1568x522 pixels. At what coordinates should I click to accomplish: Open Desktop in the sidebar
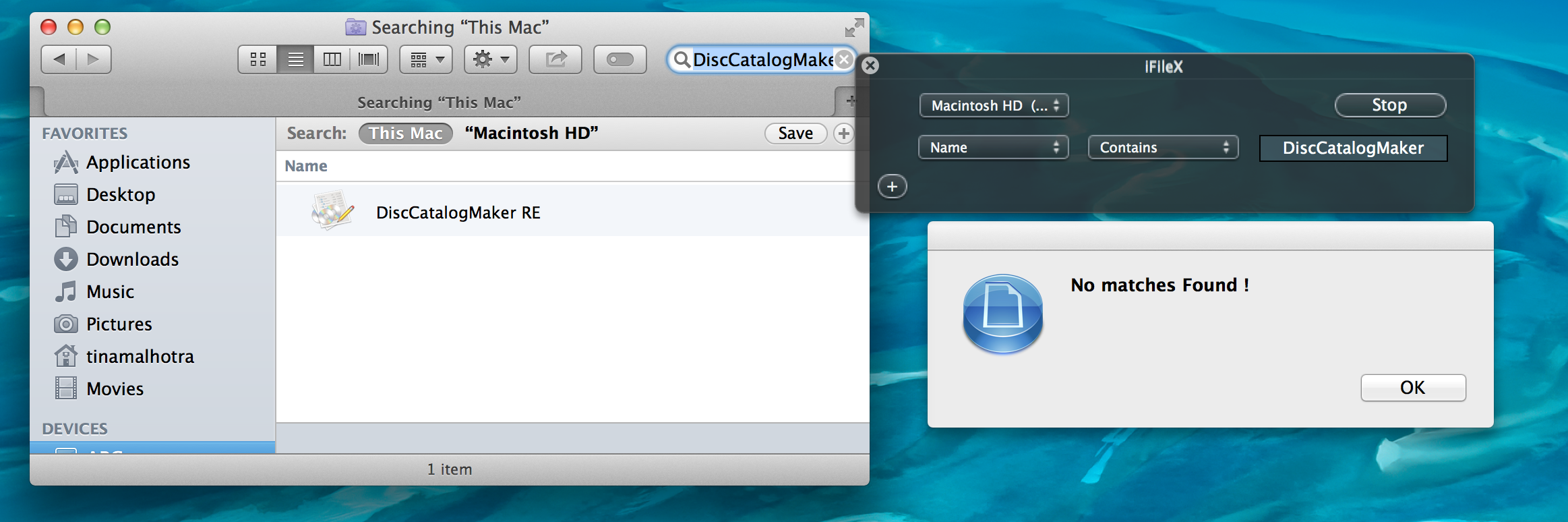pyautogui.click(x=121, y=195)
